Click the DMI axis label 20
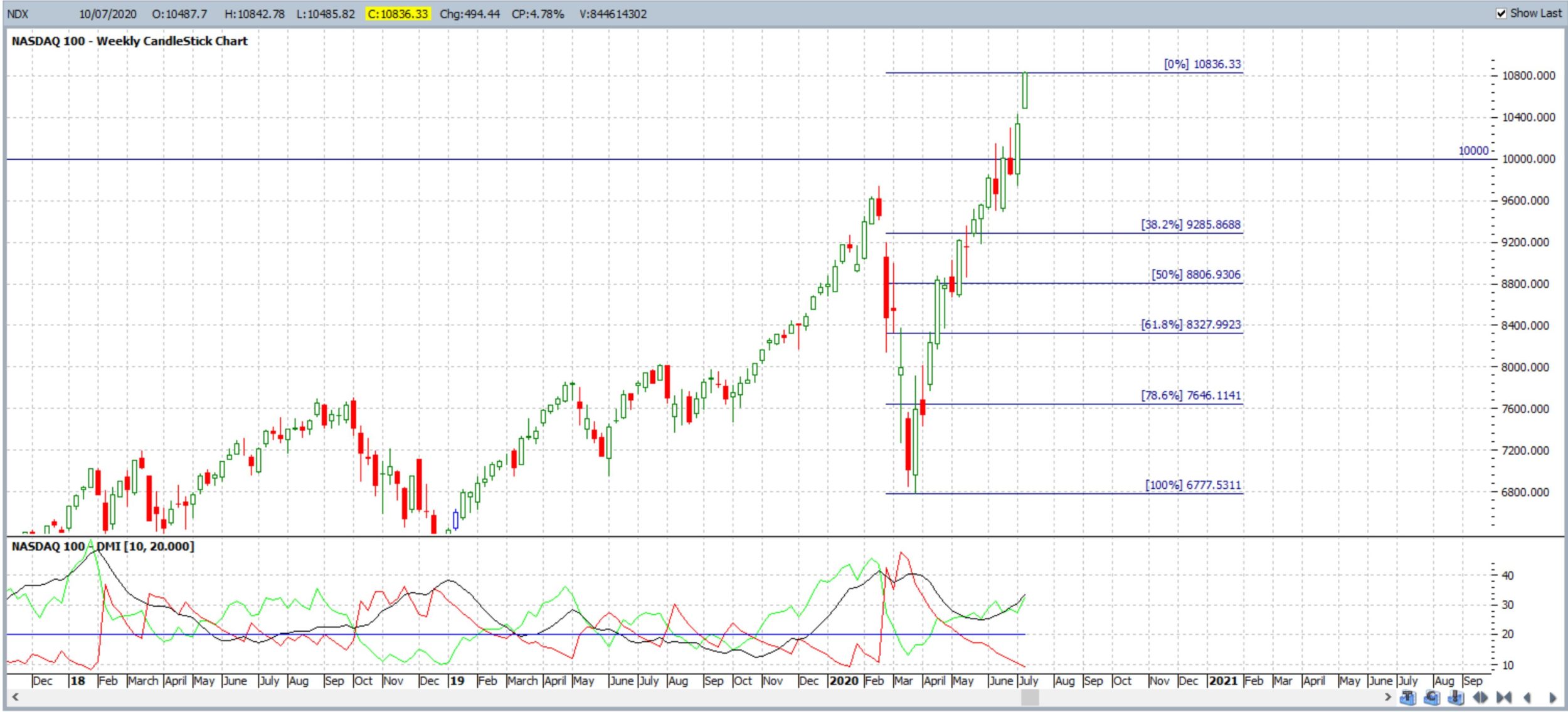1568x712 pixels. coord(1508,635)
